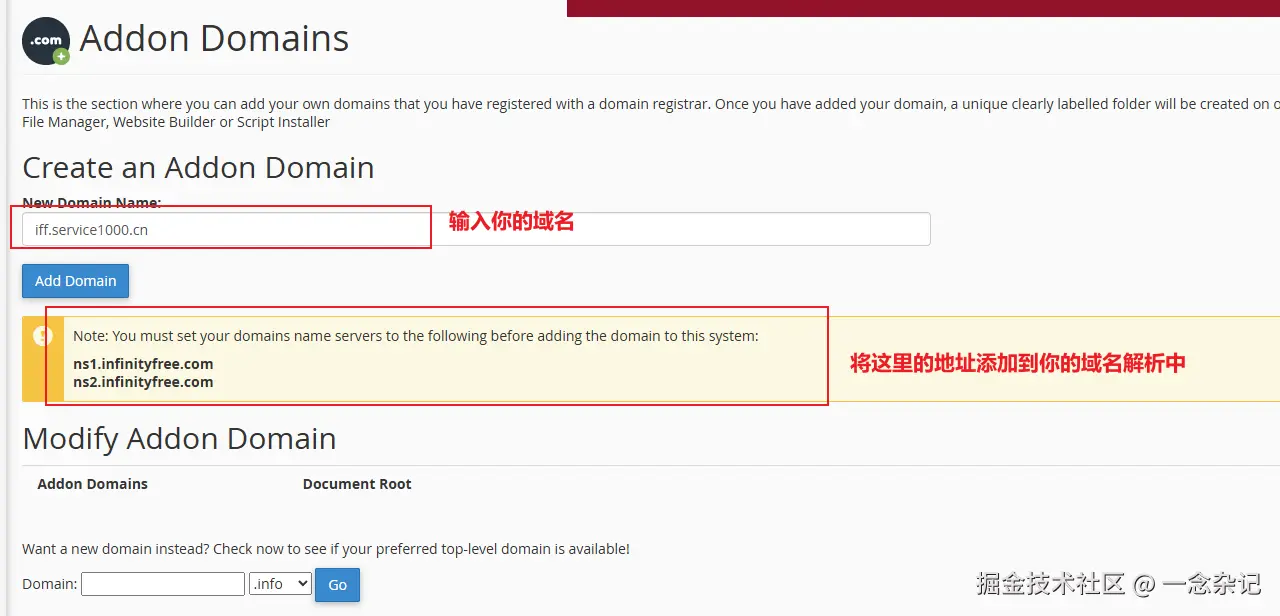Viewport: 1280px width, 616px height.
Task: Open the .info top-level domain dropdown
Action: click(280, 584)
